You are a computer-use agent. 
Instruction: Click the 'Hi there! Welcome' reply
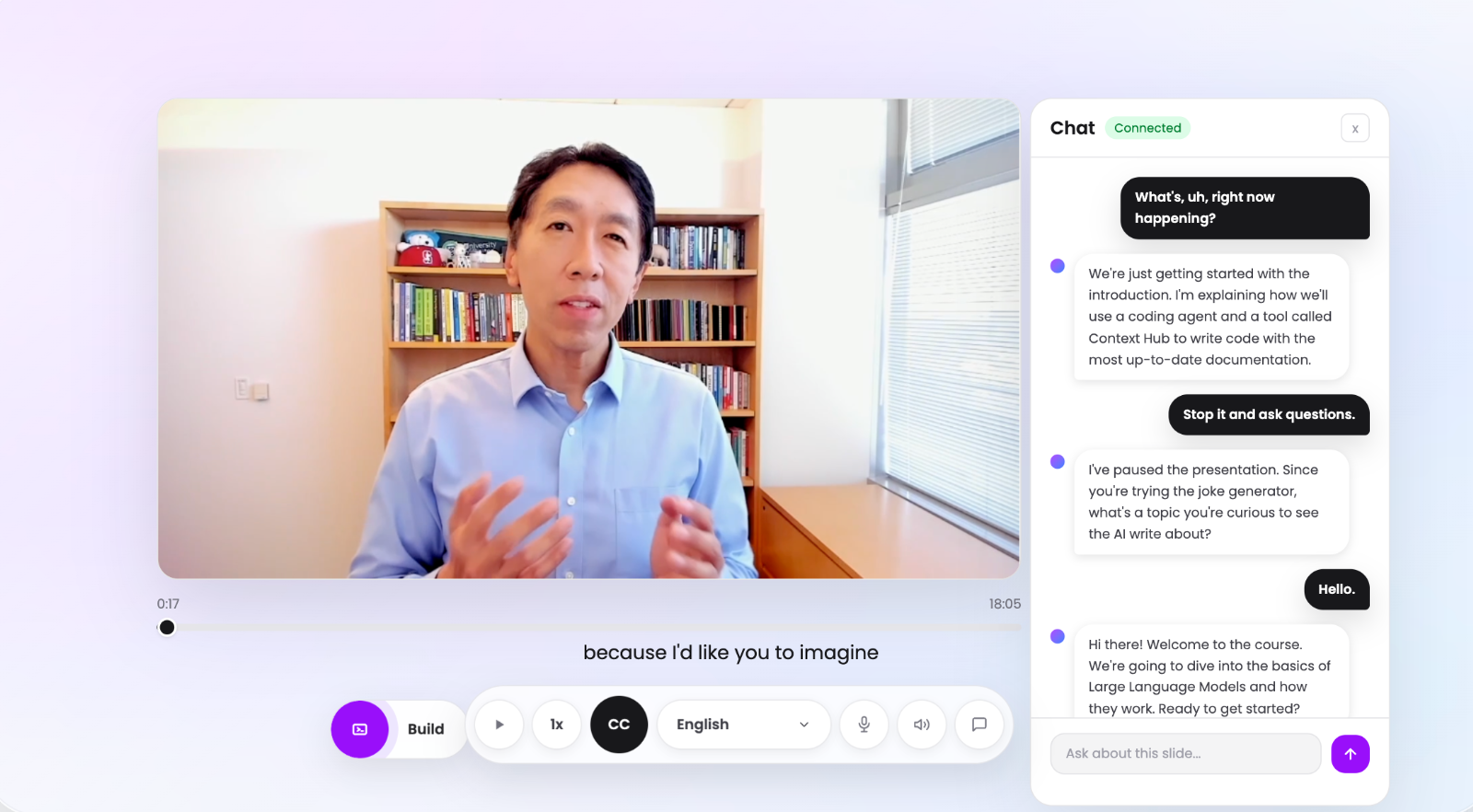1211,672
